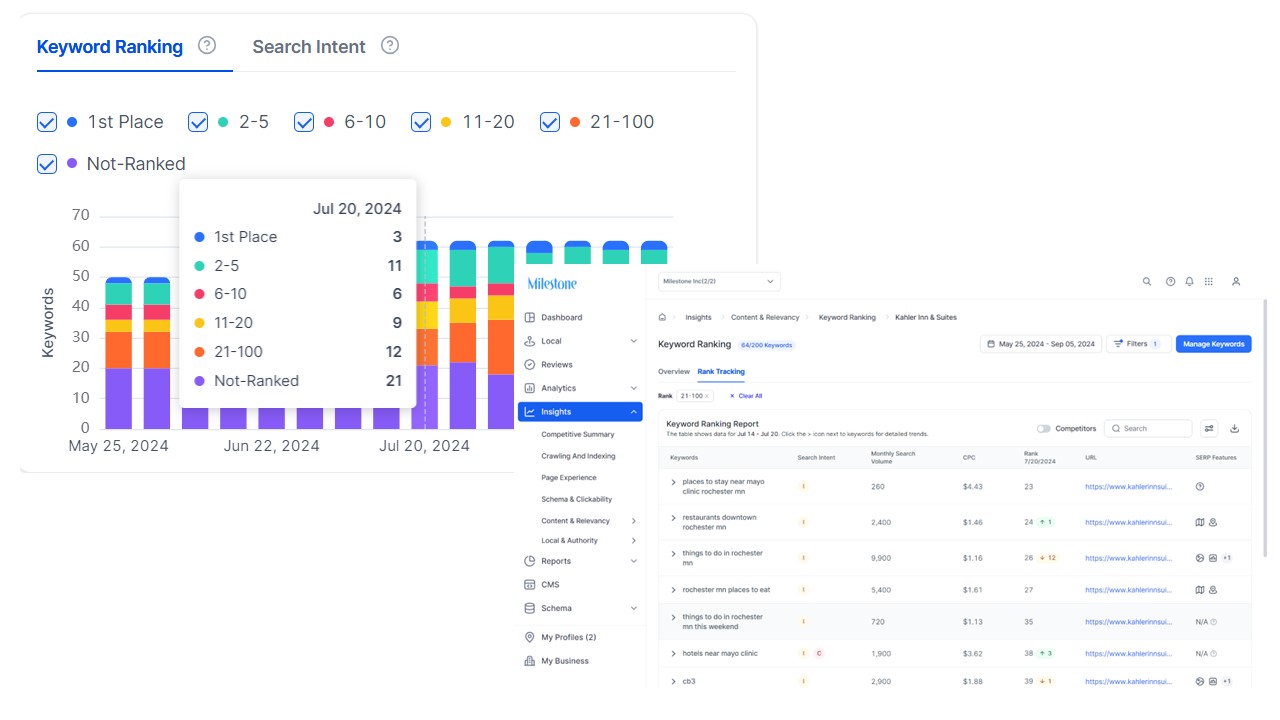Expand the Analytics sidebar section
Viewport: 1280px width, 720px height.
(x=634, y=388)
